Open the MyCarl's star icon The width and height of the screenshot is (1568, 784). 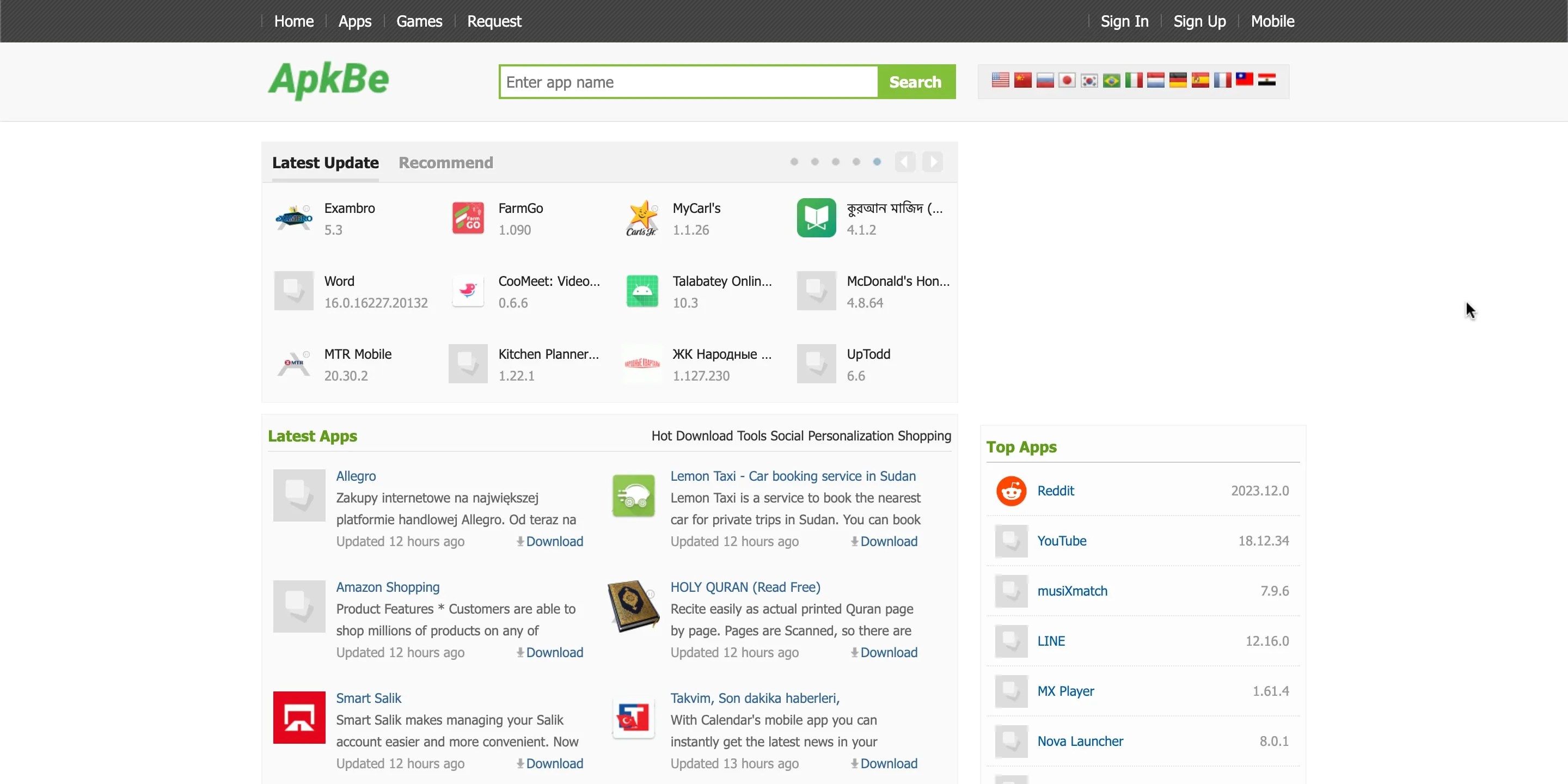[642, 218]
